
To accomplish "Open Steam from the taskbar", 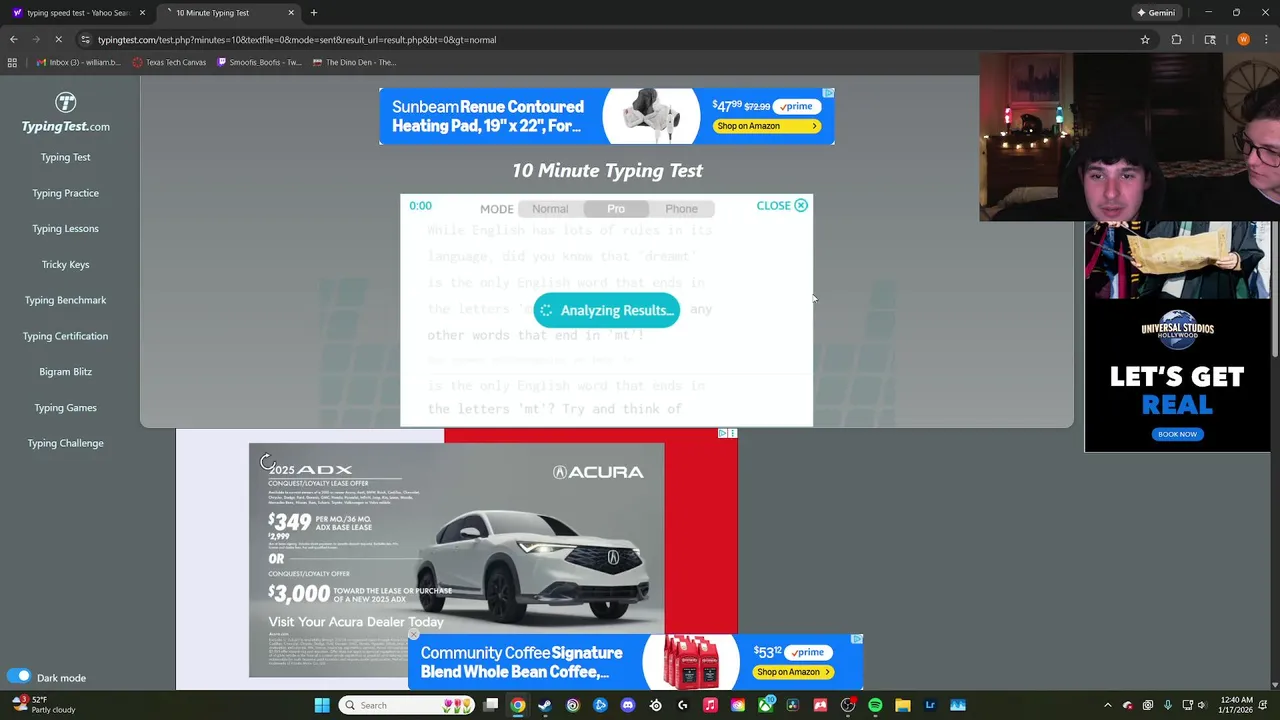I will coord(545,705).
